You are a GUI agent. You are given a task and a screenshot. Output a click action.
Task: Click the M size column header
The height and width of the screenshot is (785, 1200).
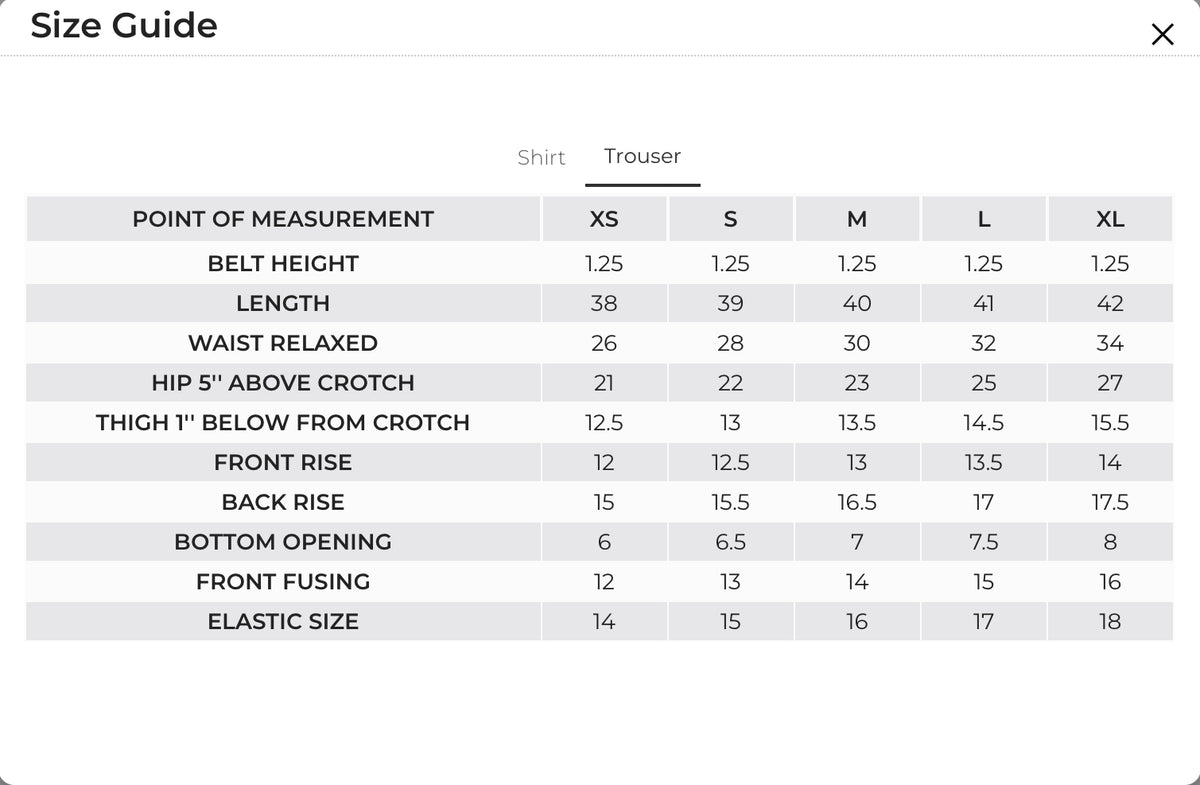point(857,219)
